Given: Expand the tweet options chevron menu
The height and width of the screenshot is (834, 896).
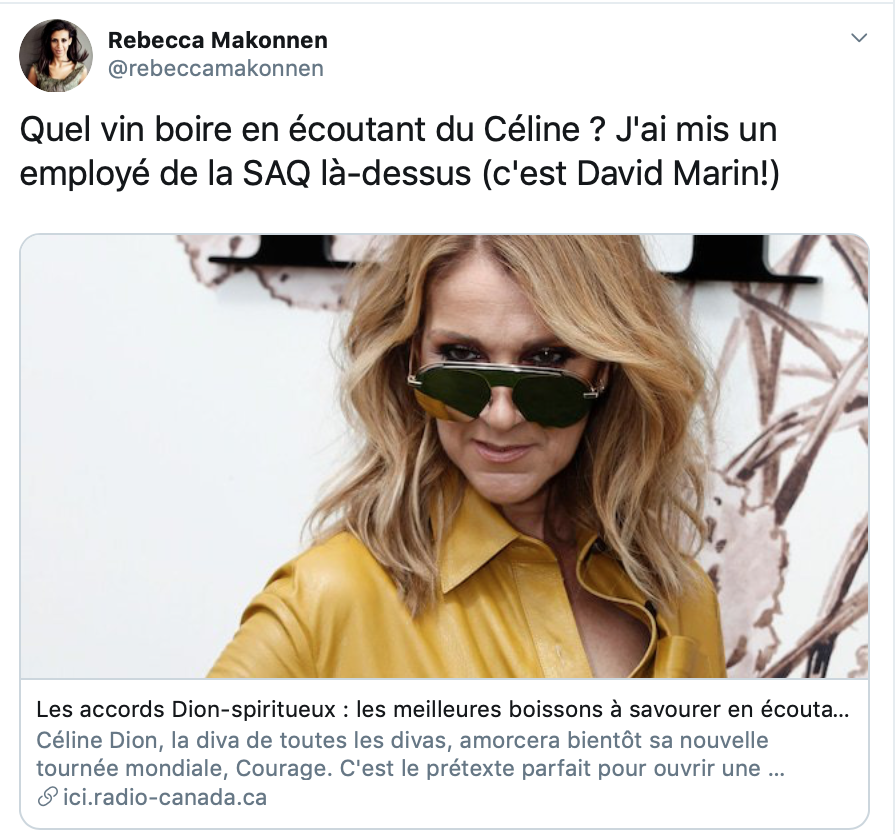Looking at the screenshot, I should coord(859,38).
